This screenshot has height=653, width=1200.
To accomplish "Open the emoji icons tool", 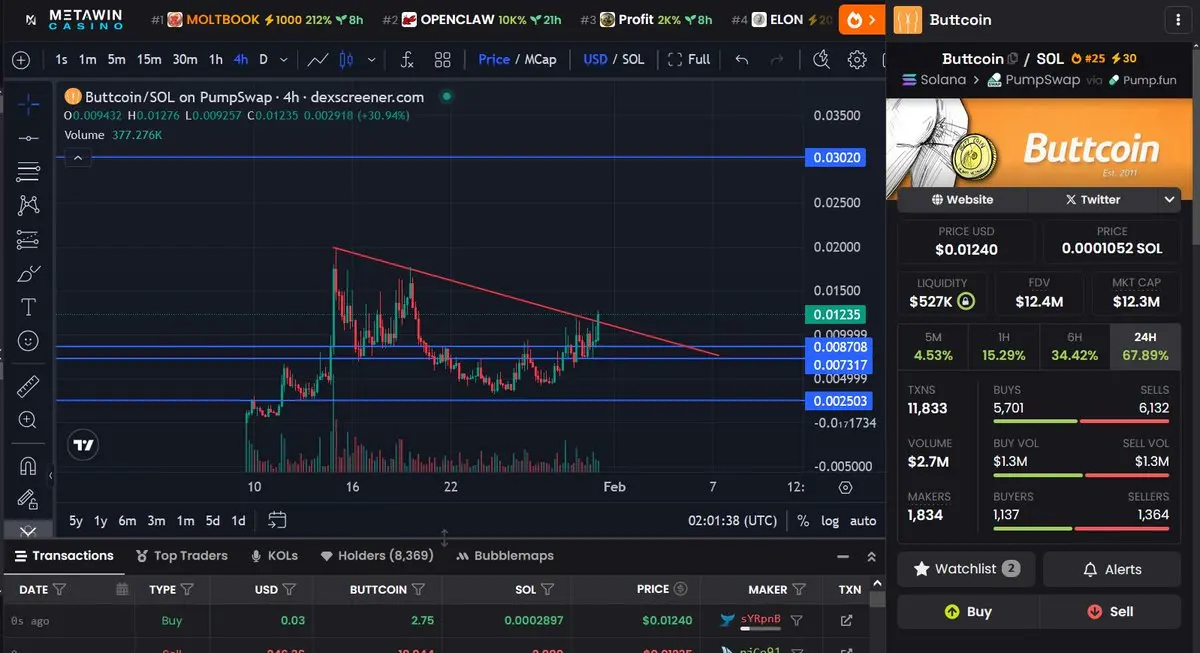I will pos(28,341).
